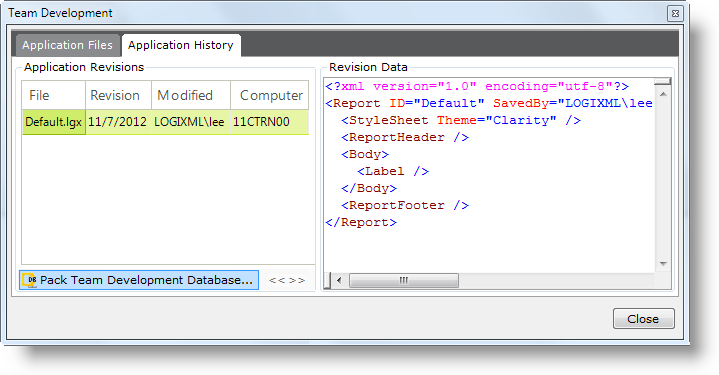Click the database icon on Pack button
Viewport: 719px width, 375px height.
[30, 280]
